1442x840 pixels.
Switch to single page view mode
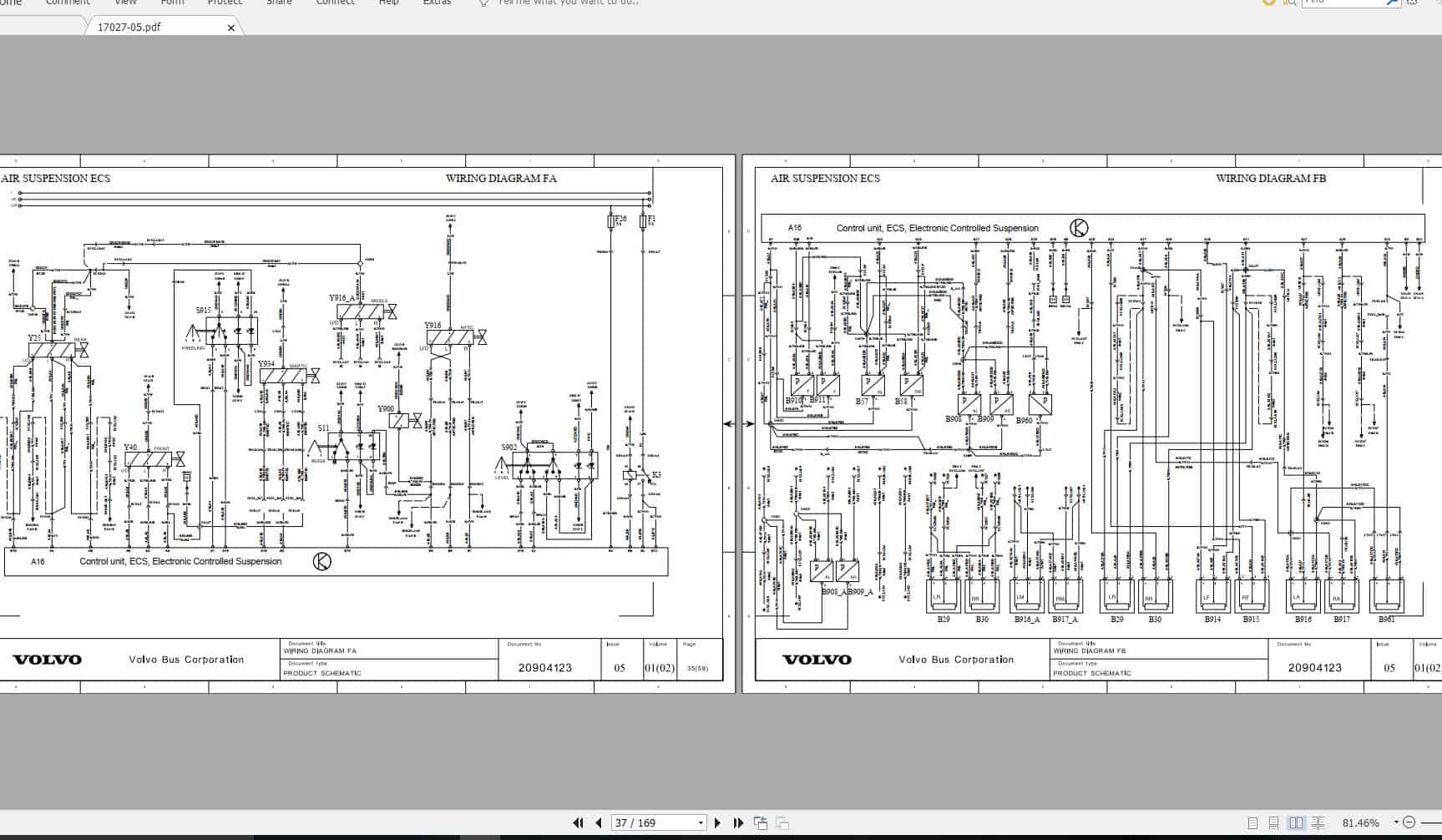(x=1252, y=823)
